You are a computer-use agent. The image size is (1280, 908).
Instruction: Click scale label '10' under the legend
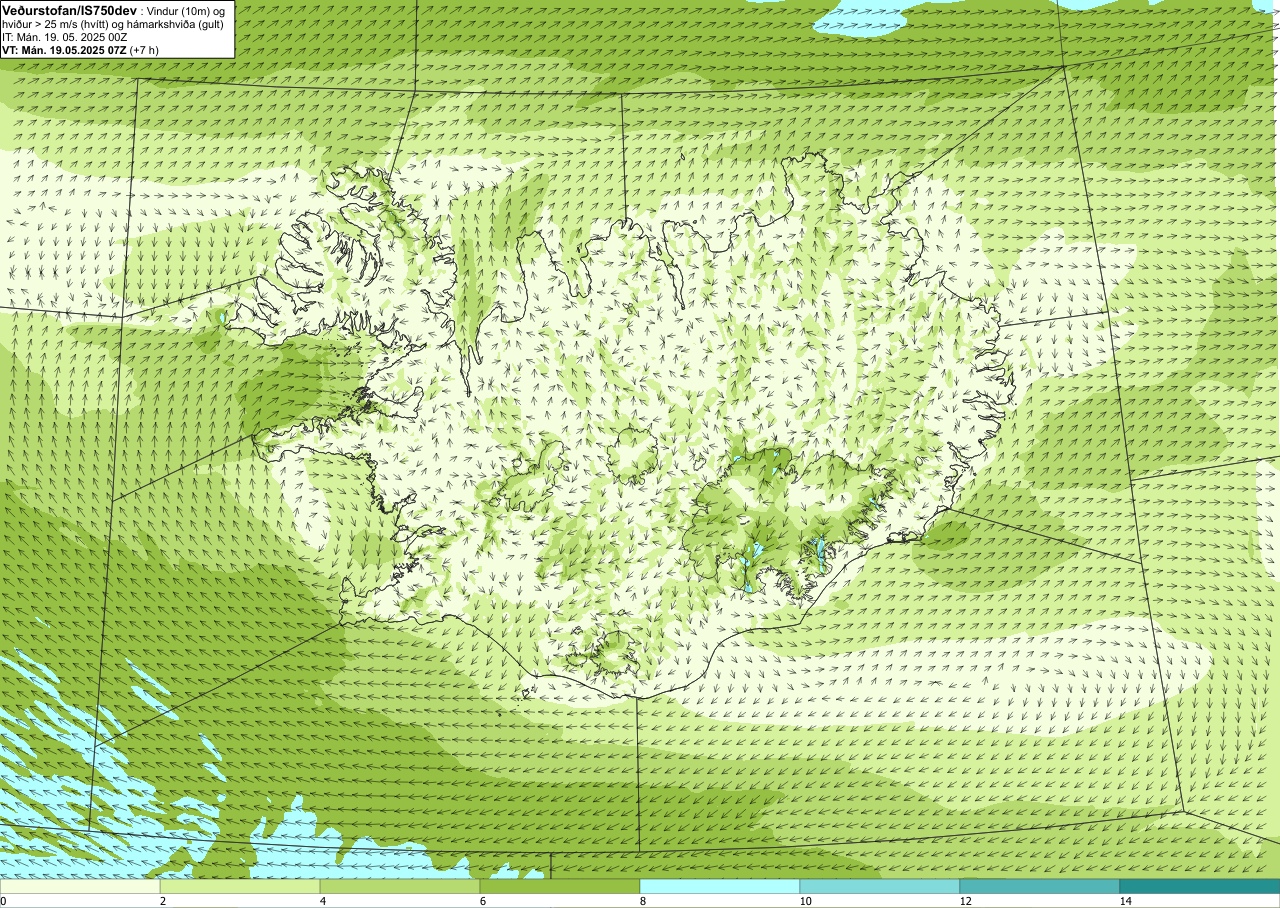coord(806,901)
